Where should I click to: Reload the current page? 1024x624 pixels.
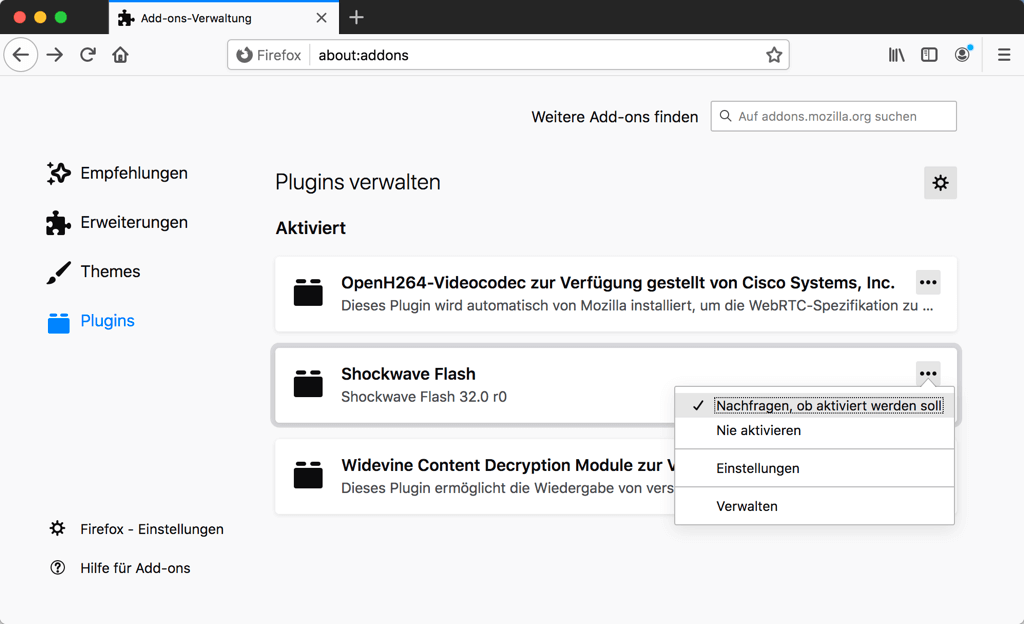point(88,55)
